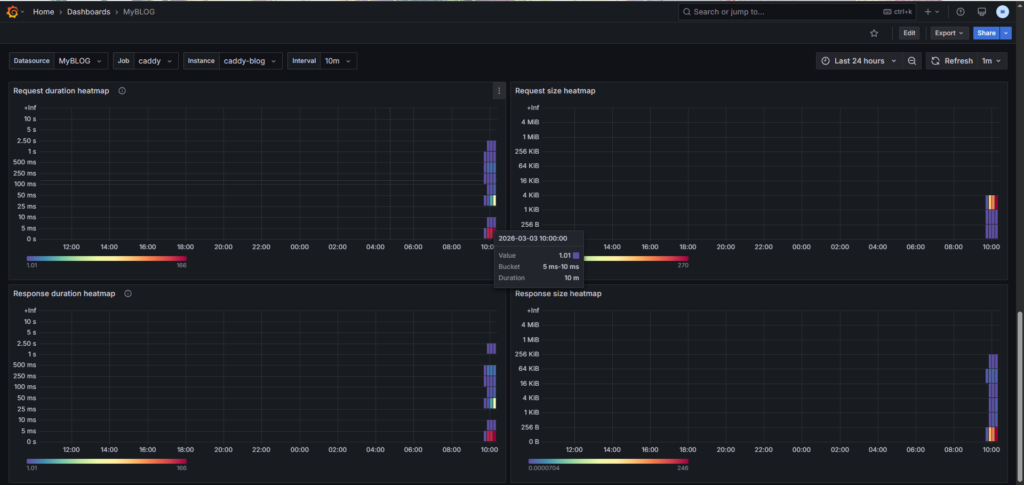Show info for Request duration heatmap
Image resolution: width=1024 pixels, height=485 pixels.
coord(122,91)
